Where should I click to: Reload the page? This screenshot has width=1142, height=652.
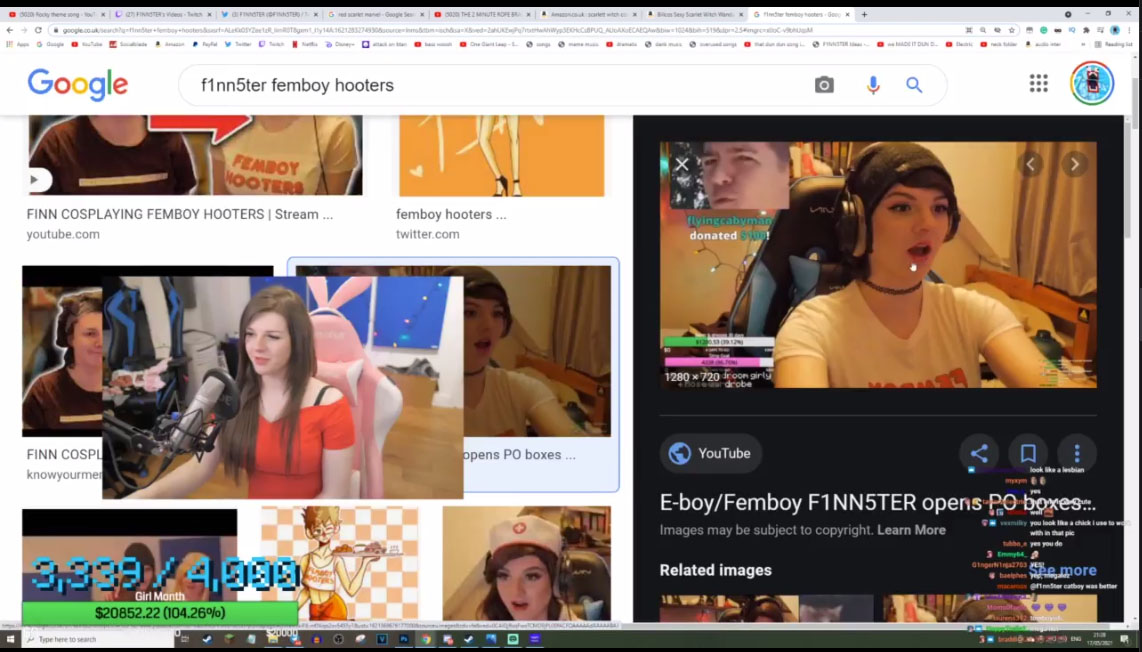coord(38,30)
